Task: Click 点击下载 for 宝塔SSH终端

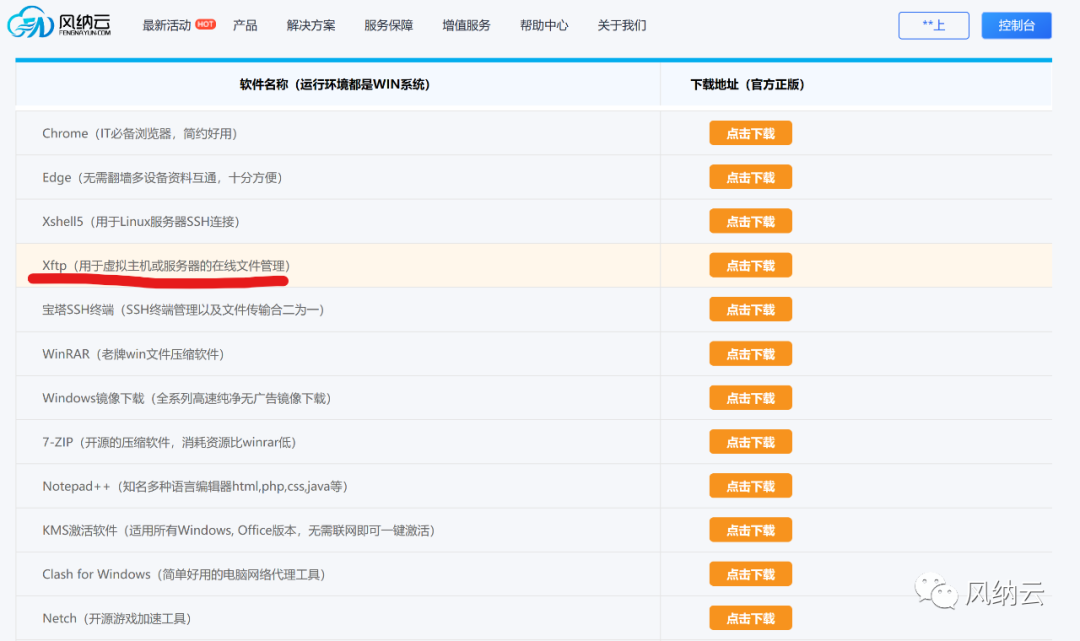Action: tap(751, 309)
